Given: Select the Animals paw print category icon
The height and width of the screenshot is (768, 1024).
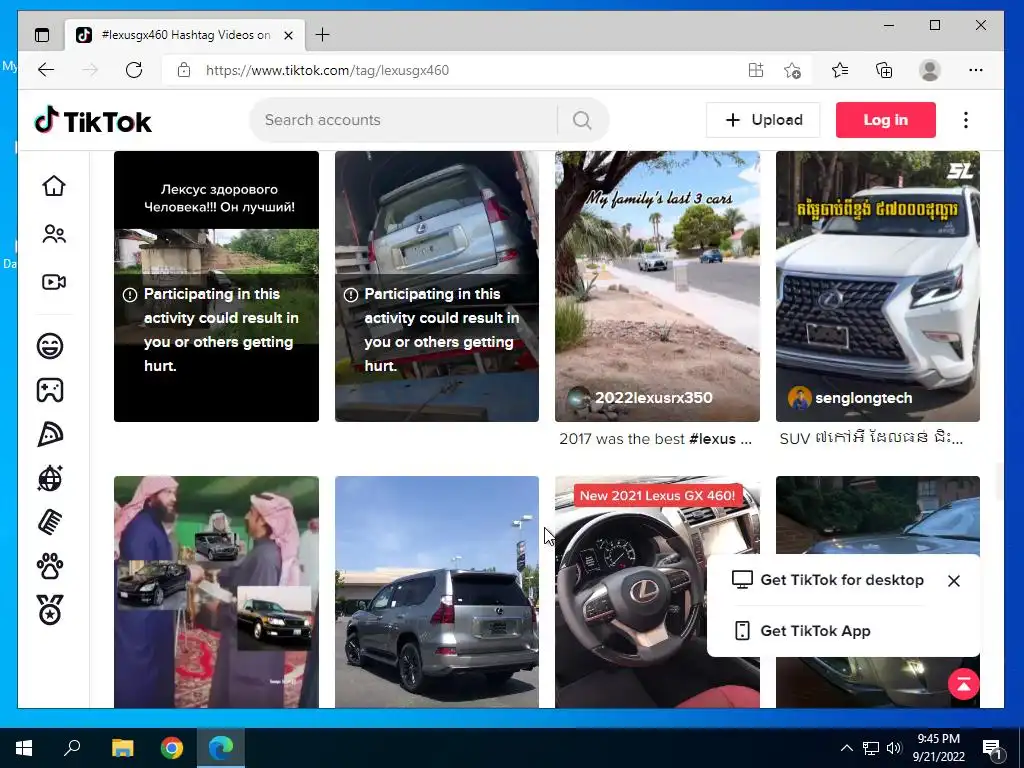Looking at the screenshot, I should pos(50,566).
